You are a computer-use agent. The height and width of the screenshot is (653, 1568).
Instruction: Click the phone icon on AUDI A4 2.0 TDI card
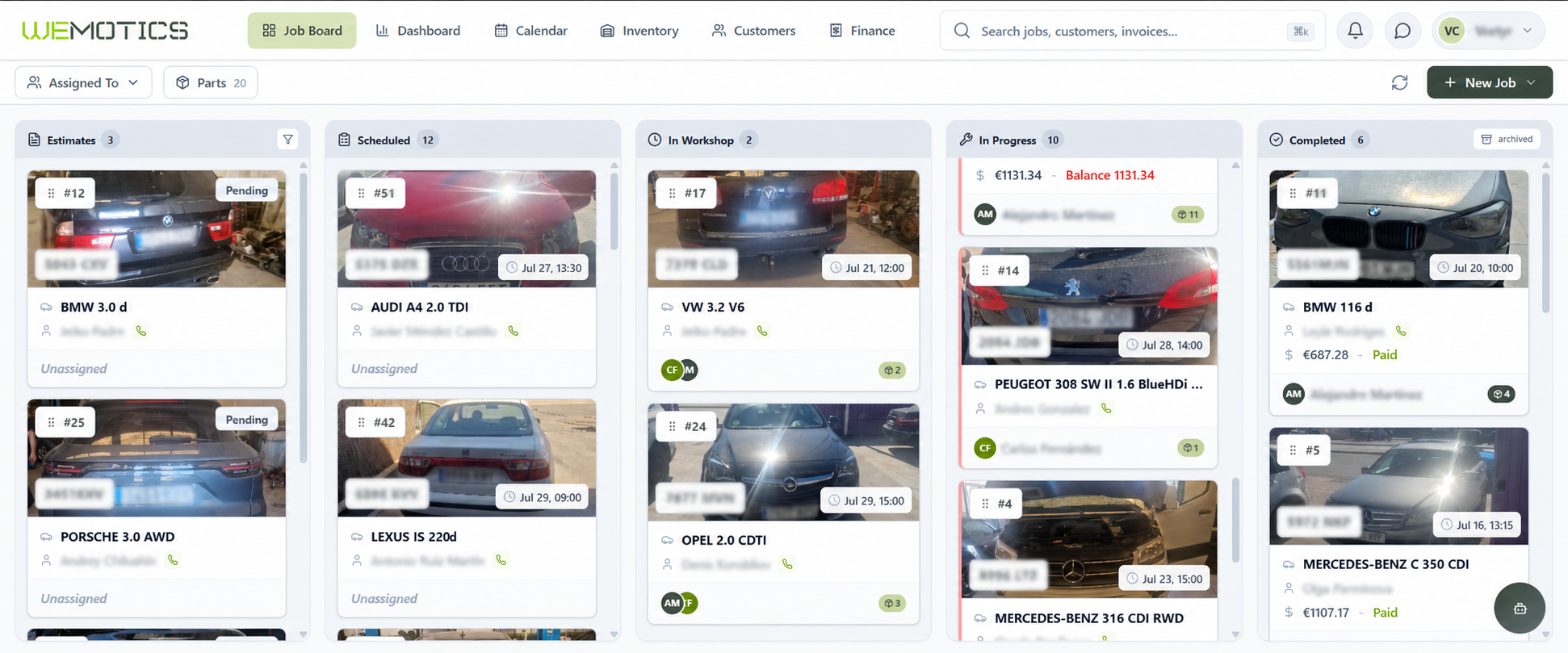[x=514, y=331]
